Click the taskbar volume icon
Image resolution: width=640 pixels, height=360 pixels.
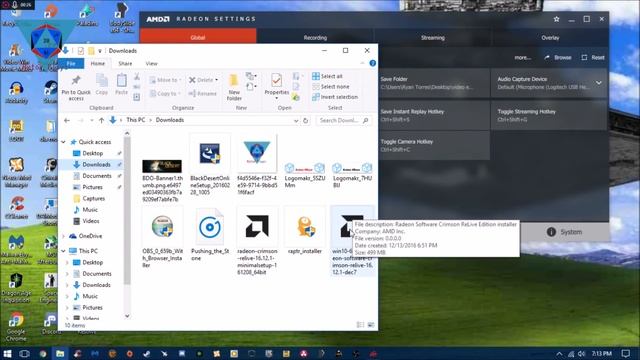(582, 353)
